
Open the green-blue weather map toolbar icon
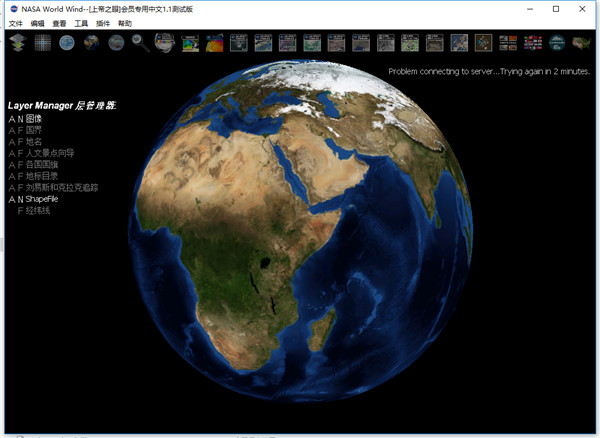point(190,43)
